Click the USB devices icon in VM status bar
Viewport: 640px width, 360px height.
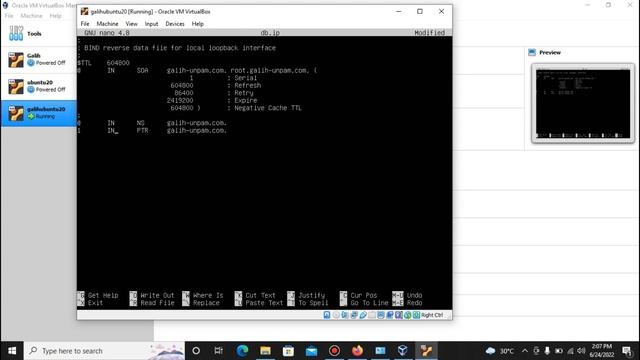[x=363, y=315]
